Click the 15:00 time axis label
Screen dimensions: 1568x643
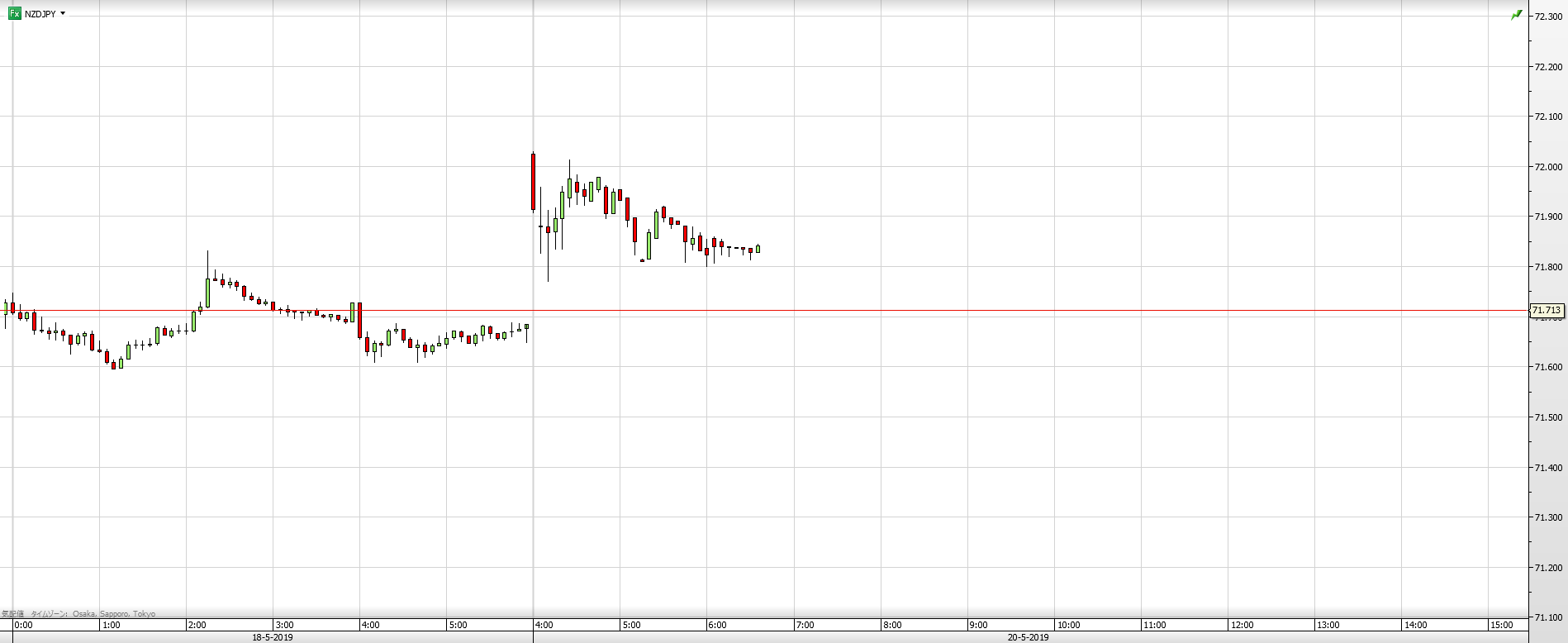(x=1502, y=625)
